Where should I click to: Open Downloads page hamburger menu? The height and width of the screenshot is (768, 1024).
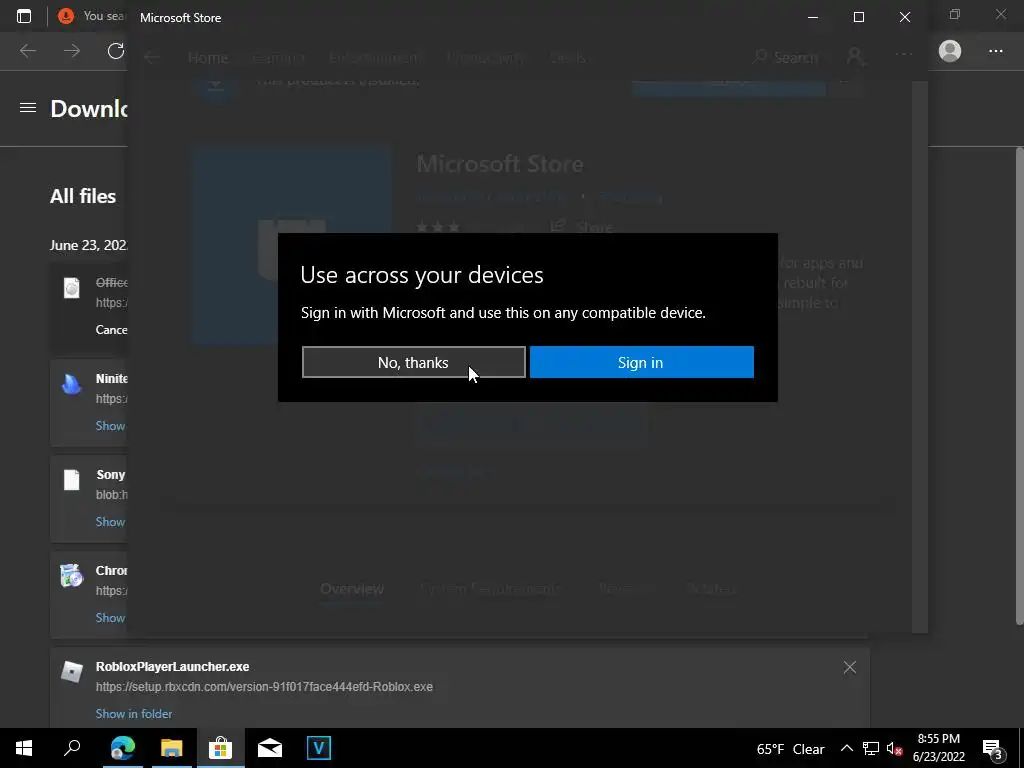tap(27, 108)
